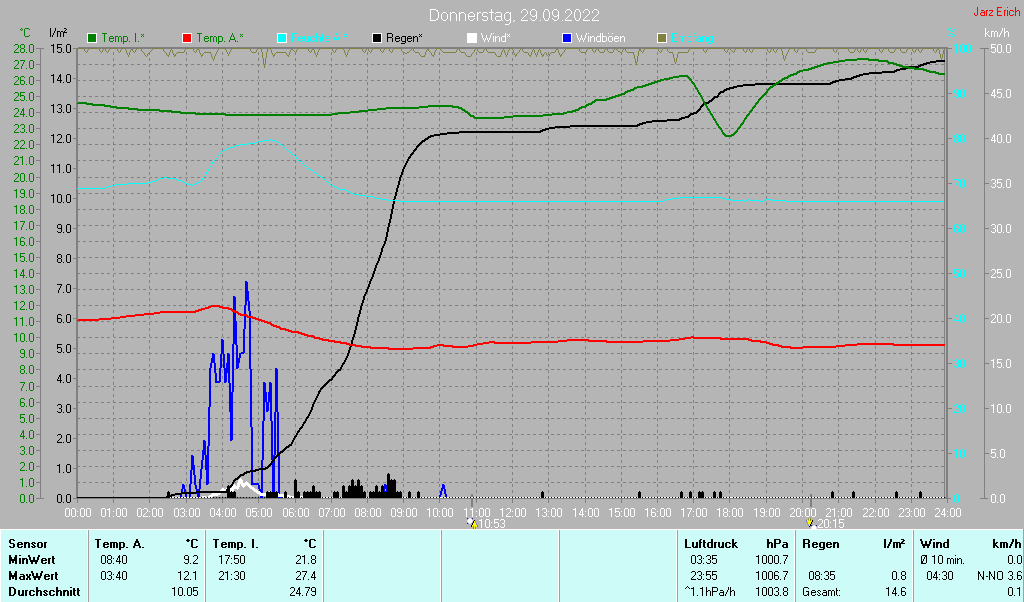Click the l/m² axis unit label
Image resolution: width=1024 pixels, height=602 pixels.
[58, 33]
